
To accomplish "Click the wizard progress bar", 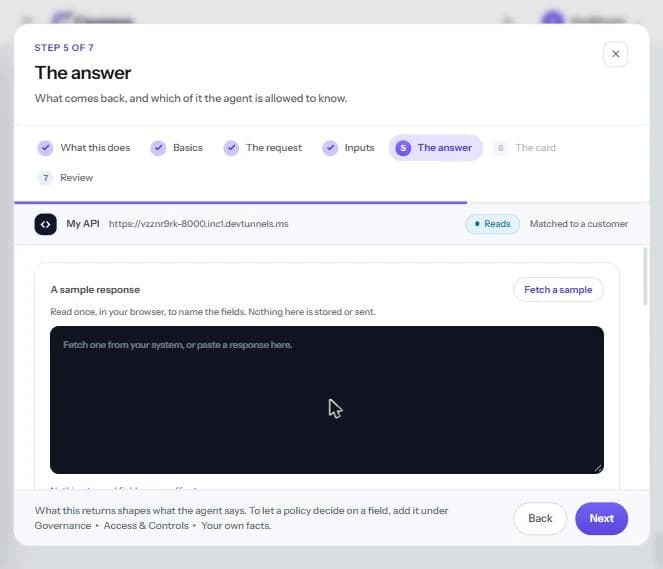I will click(332, 203).
